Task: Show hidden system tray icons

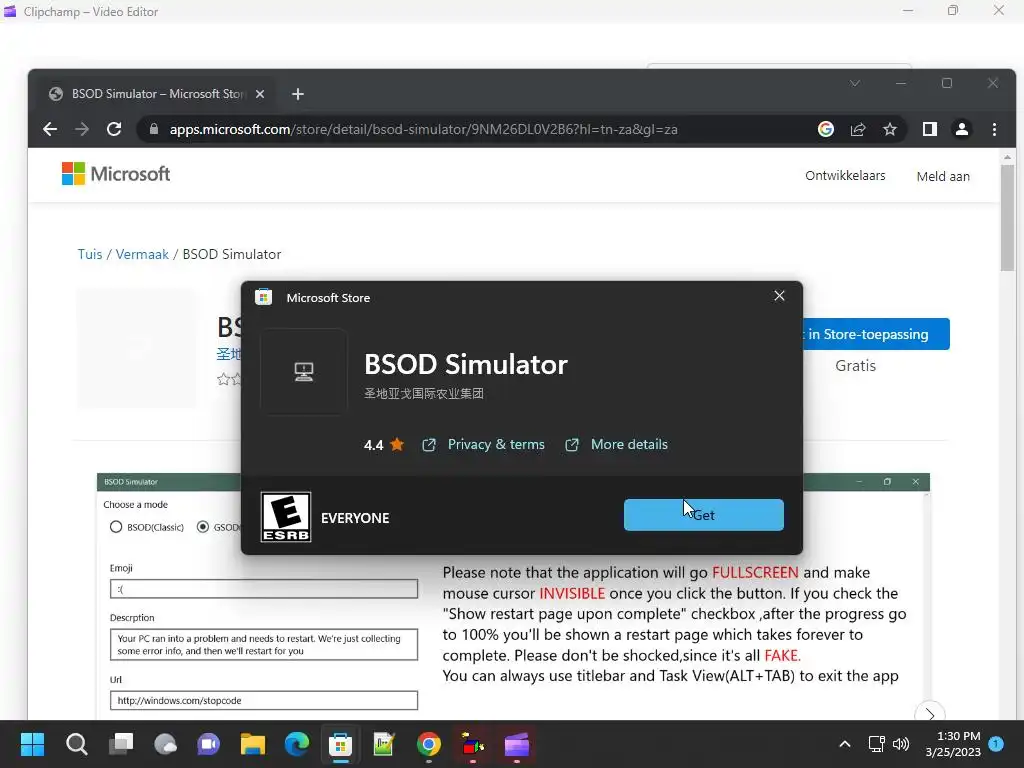Action: [x=844, y=744]
